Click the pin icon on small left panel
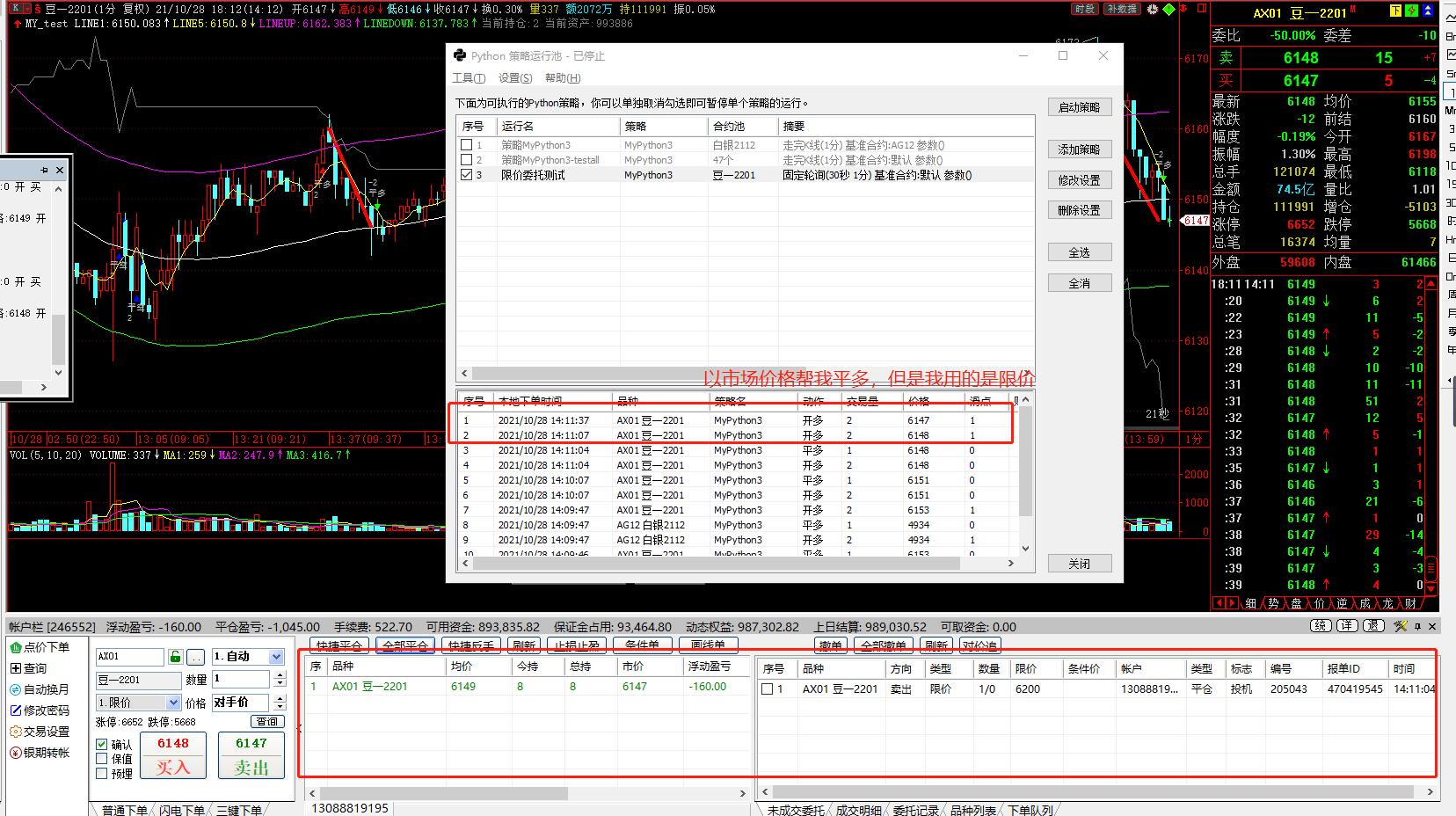Screen dimensions: 1456x816 [x=44, y=170]
